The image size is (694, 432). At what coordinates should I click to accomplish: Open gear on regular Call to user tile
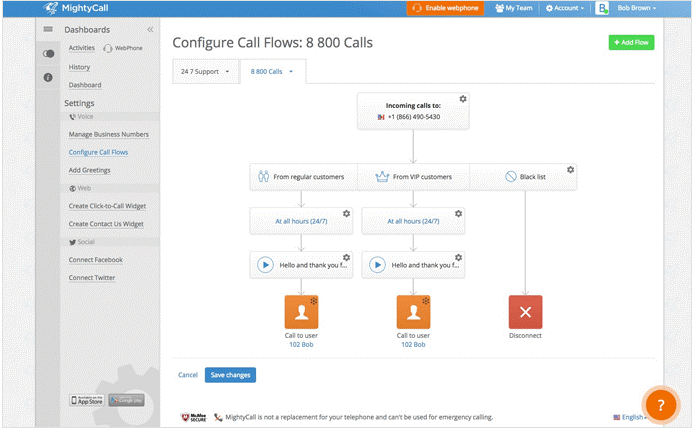tap(314, 301)
